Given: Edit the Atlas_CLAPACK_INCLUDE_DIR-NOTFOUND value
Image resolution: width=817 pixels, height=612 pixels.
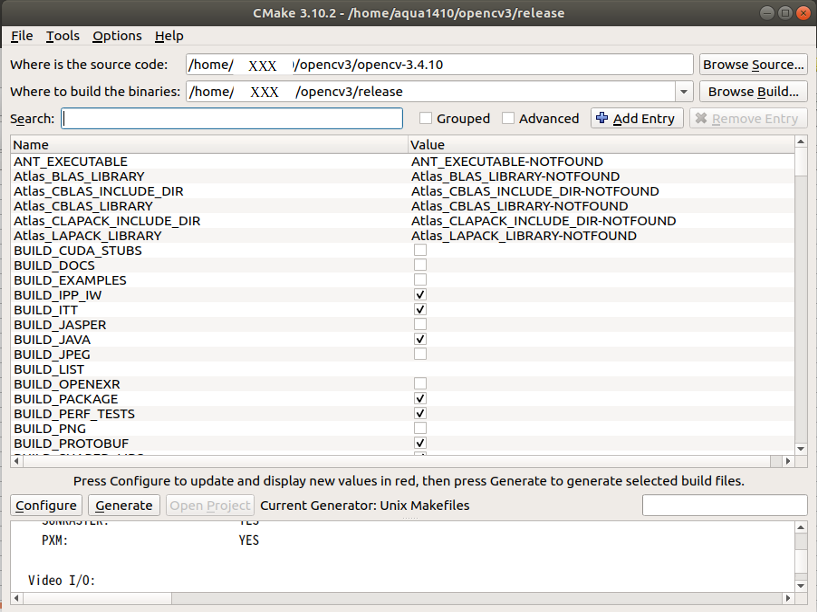Looking at the screenshot, I should (543, 221).
